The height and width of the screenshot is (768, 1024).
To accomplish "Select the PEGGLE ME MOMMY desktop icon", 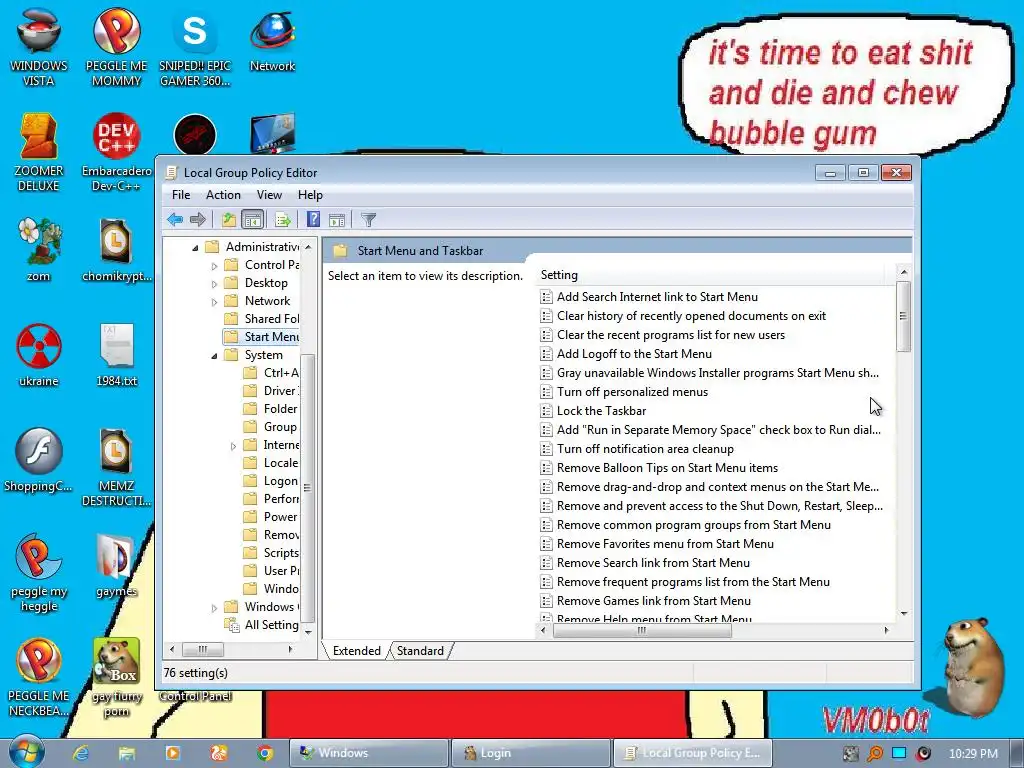I will tap(116, 47).
